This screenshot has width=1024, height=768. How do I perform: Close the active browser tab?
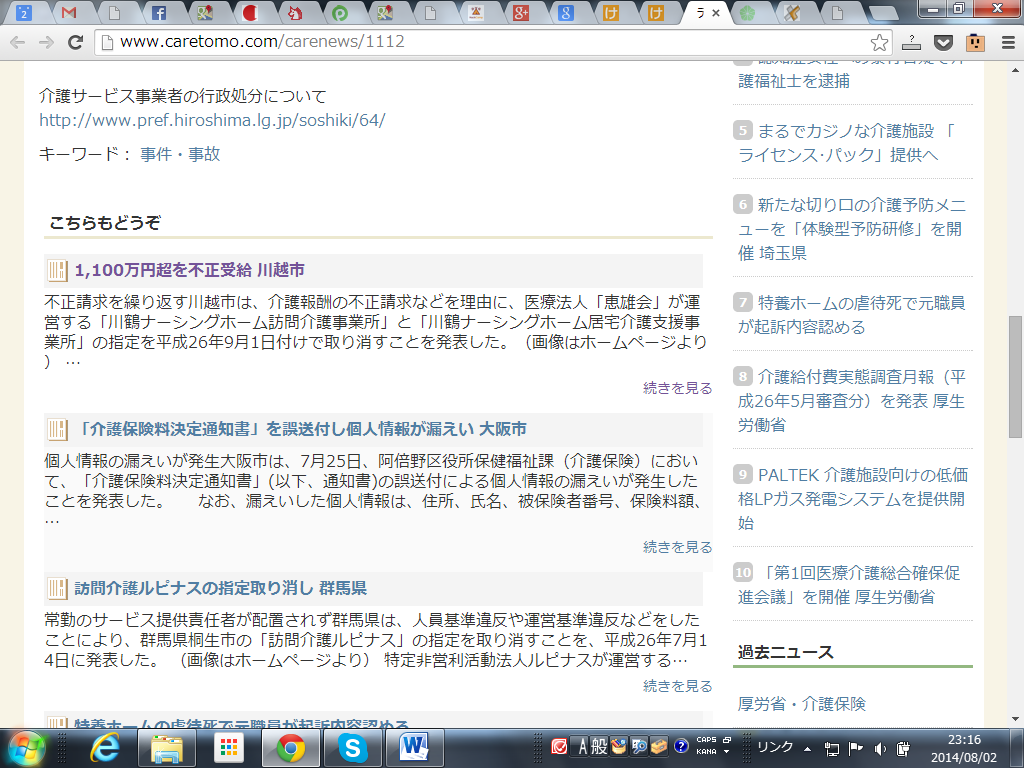[716, 14]
